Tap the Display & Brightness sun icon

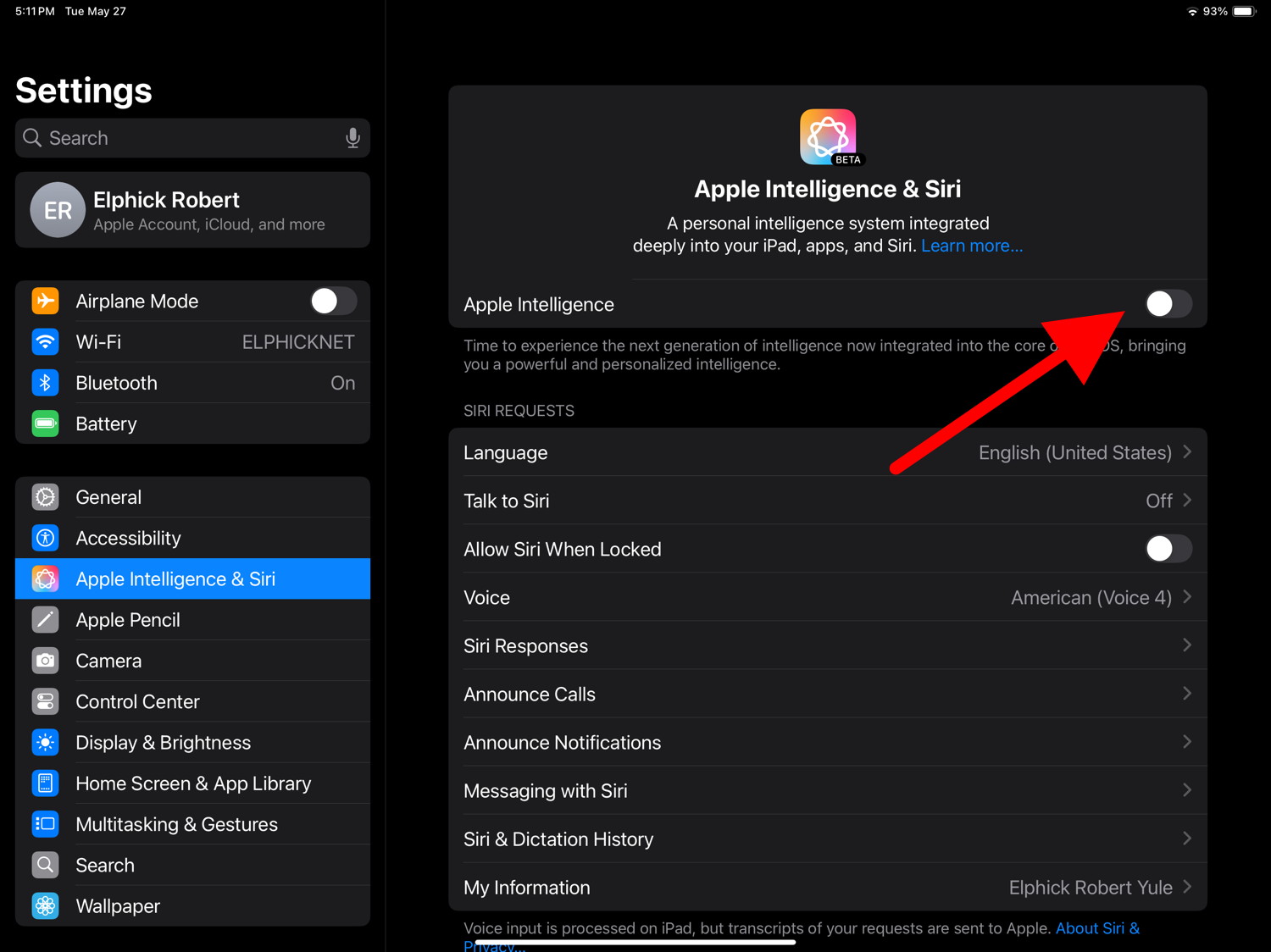pyautogui.click(x=46, y=743)
